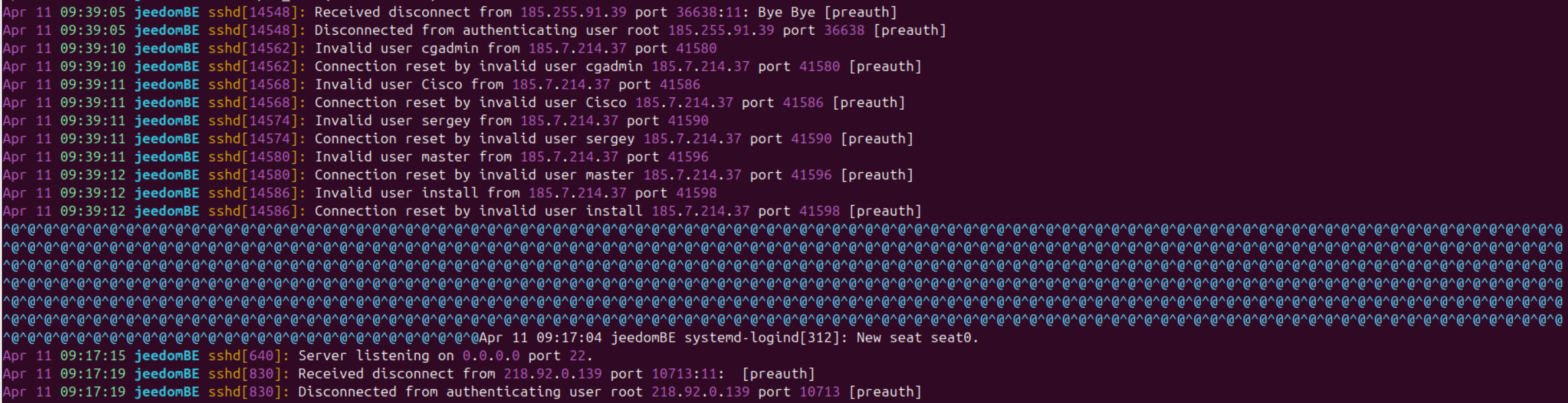Click the first row of ^@ null characters
Image resolution: width=1568 pixels, height=403 pixels.
[x=782, y=229]
